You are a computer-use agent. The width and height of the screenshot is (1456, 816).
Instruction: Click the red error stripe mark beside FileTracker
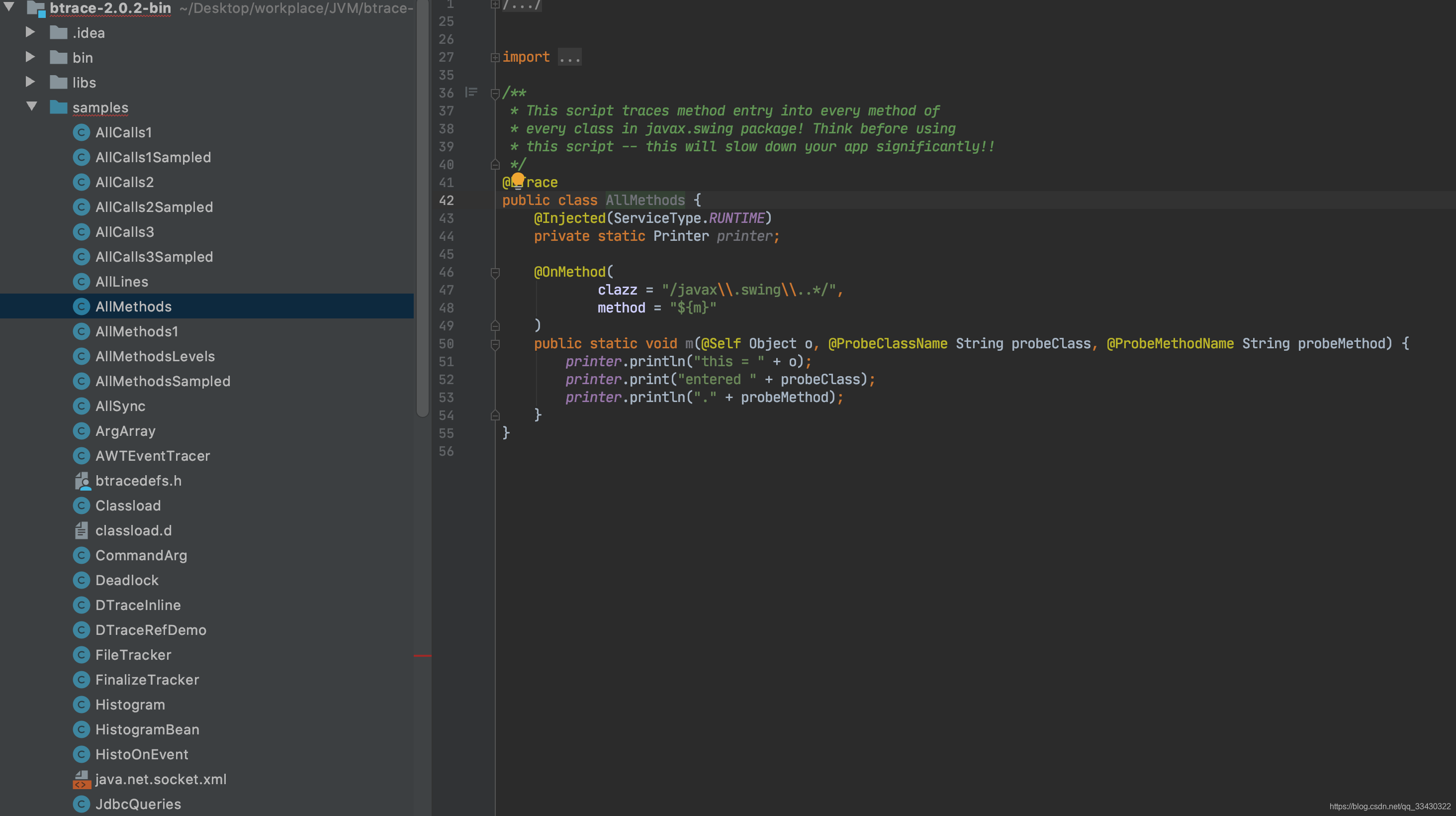pos(422,655)
